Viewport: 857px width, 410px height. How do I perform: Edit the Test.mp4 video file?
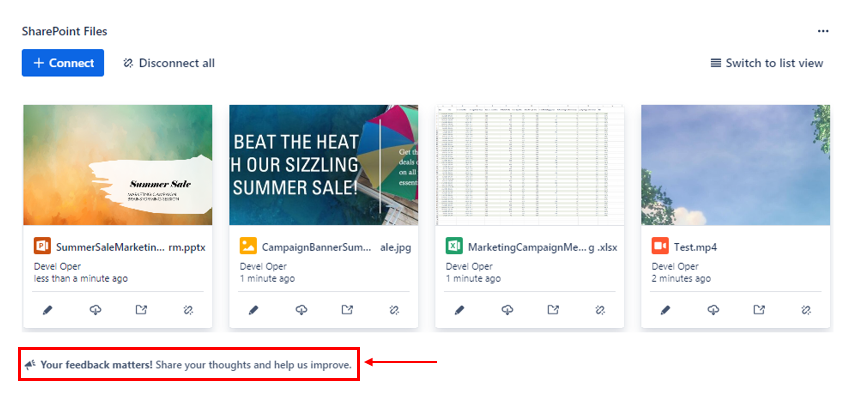pyautogui.click(x=666, y=310)
